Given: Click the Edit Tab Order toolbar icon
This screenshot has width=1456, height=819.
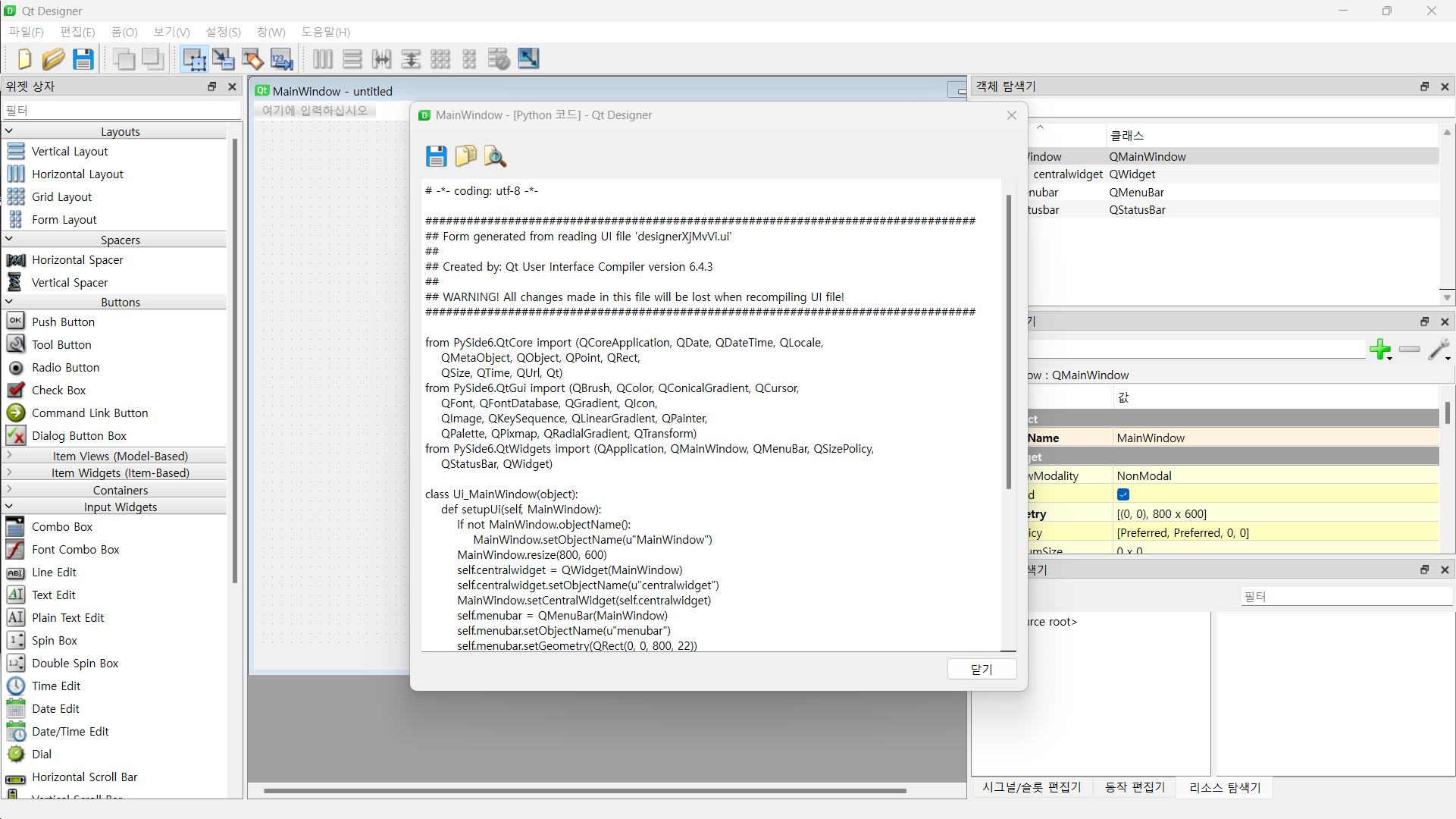Looking at the screenshot, I should [x=281, y=59].
